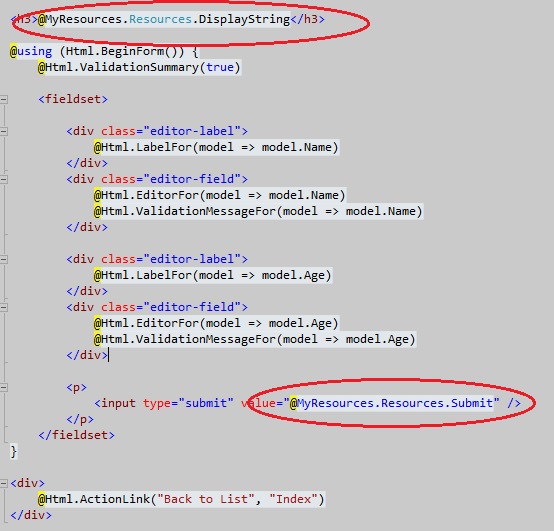Collapse the editor-field div containing EditorFor model.Name

[x=4, y=179]
